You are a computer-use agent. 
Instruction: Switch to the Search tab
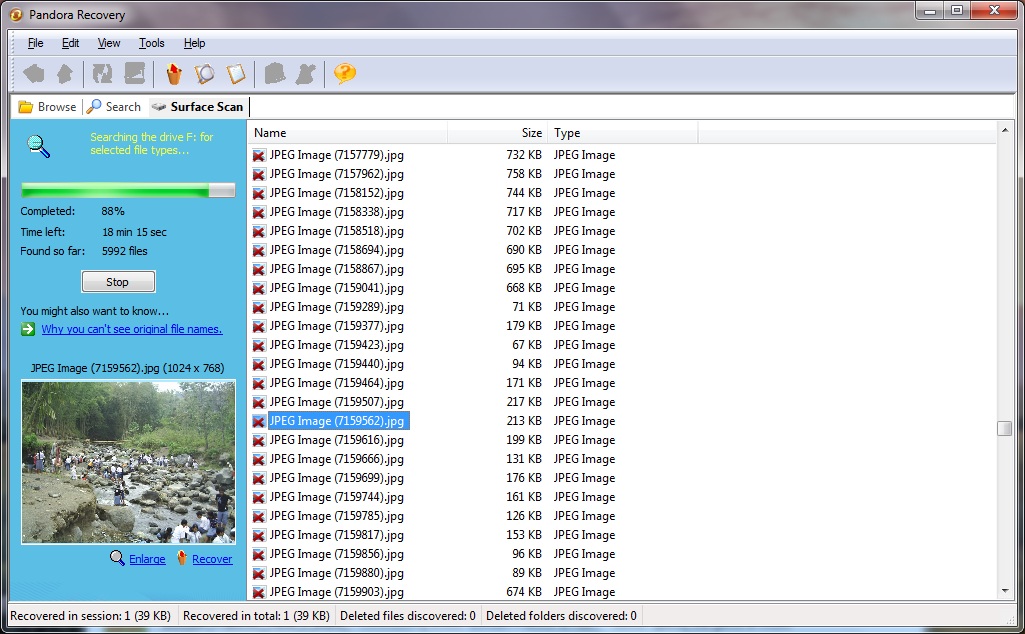click(113, 107)
